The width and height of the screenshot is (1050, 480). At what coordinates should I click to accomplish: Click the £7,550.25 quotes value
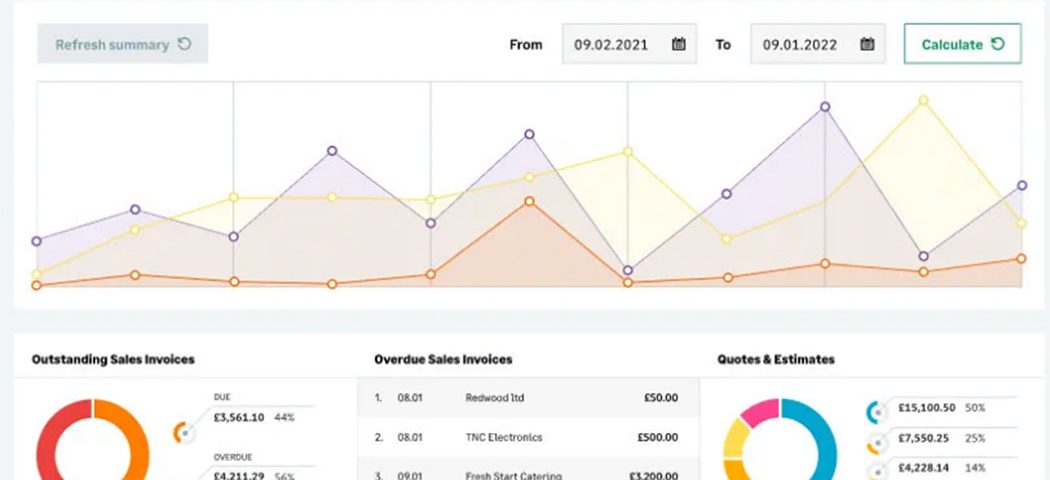pyautogui.click(x=925, y=438)
